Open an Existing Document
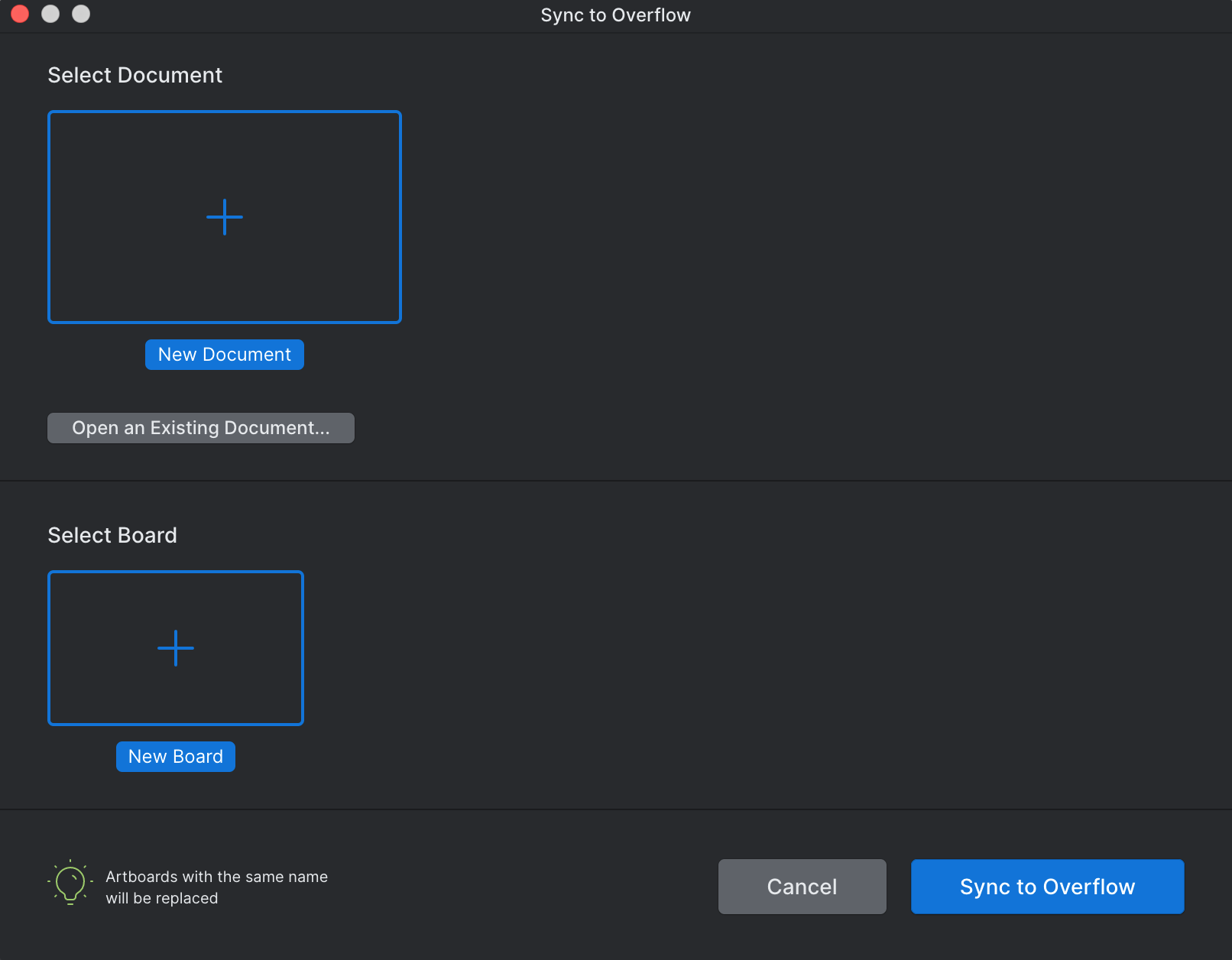 tap(201, 428)
